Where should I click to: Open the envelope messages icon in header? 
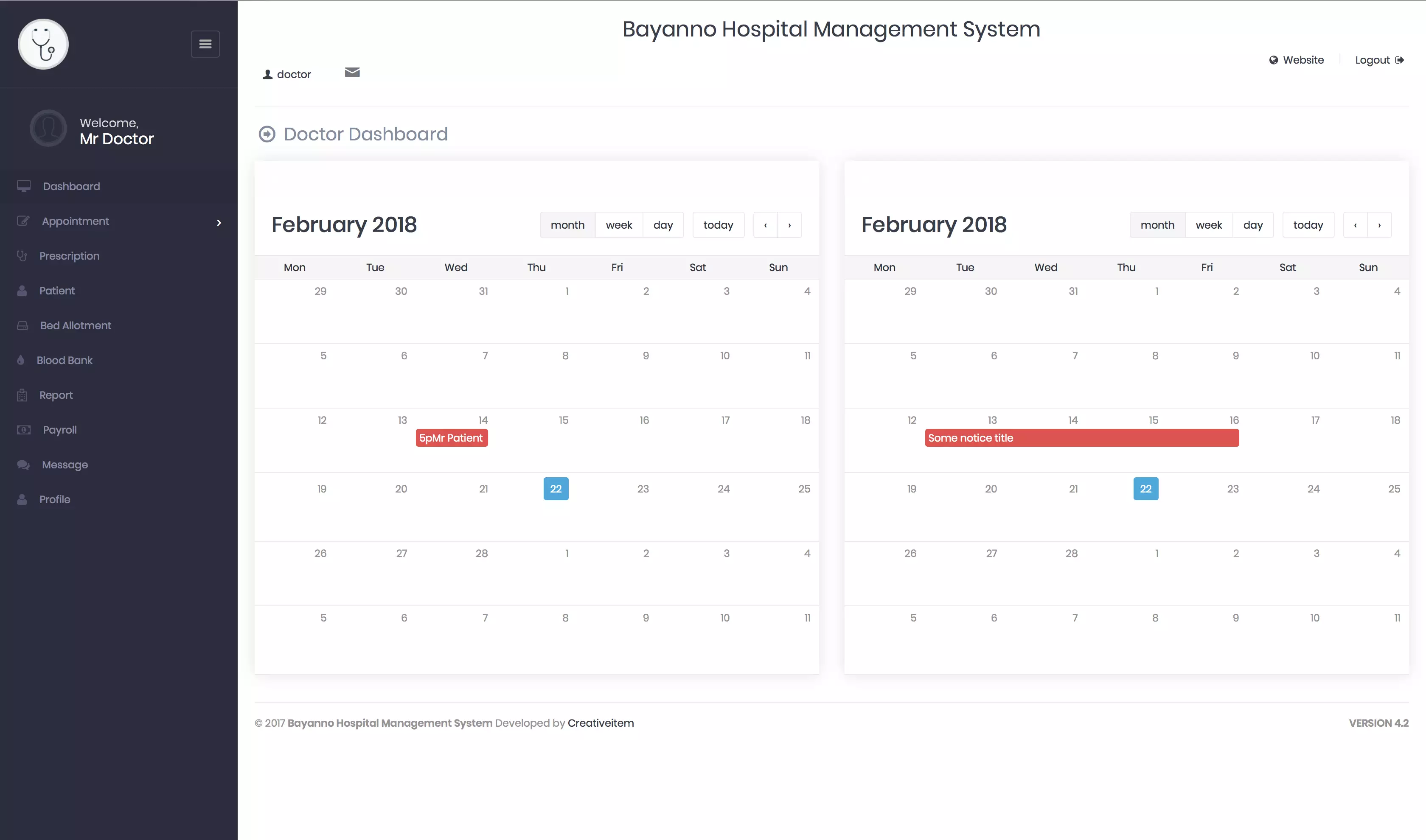352,72
